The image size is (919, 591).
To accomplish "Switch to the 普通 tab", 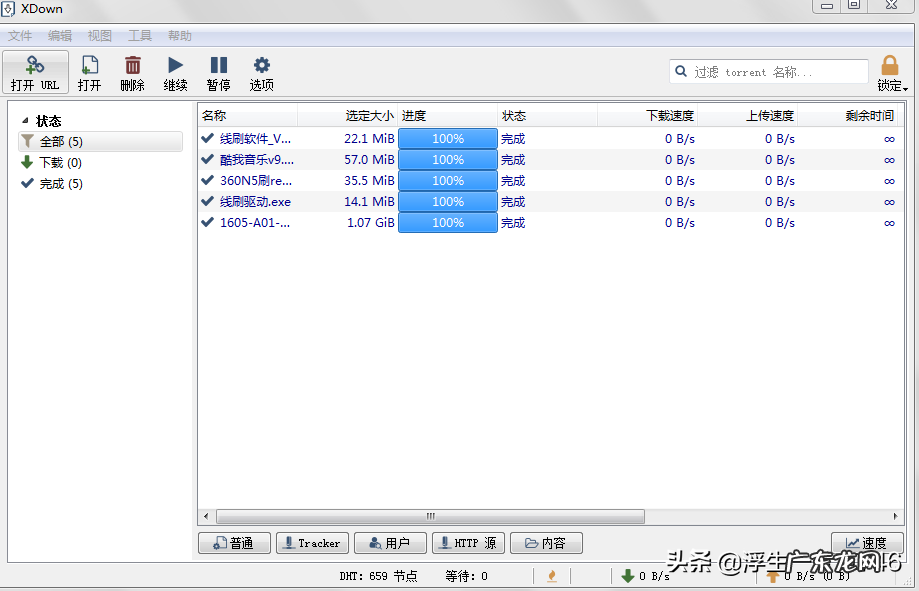I will click(x=234, y=543).
